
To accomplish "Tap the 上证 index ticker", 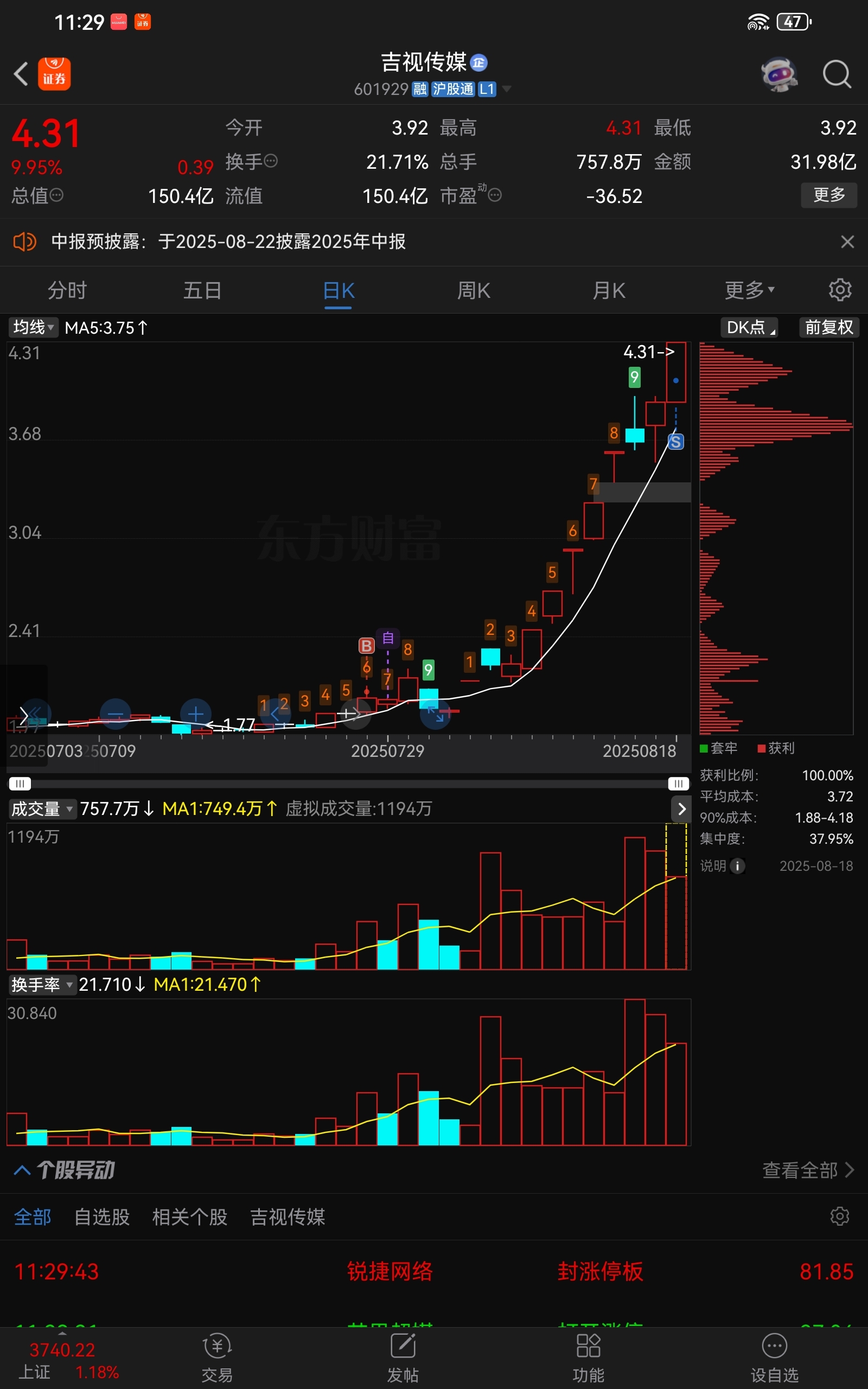I will 68,1361.
